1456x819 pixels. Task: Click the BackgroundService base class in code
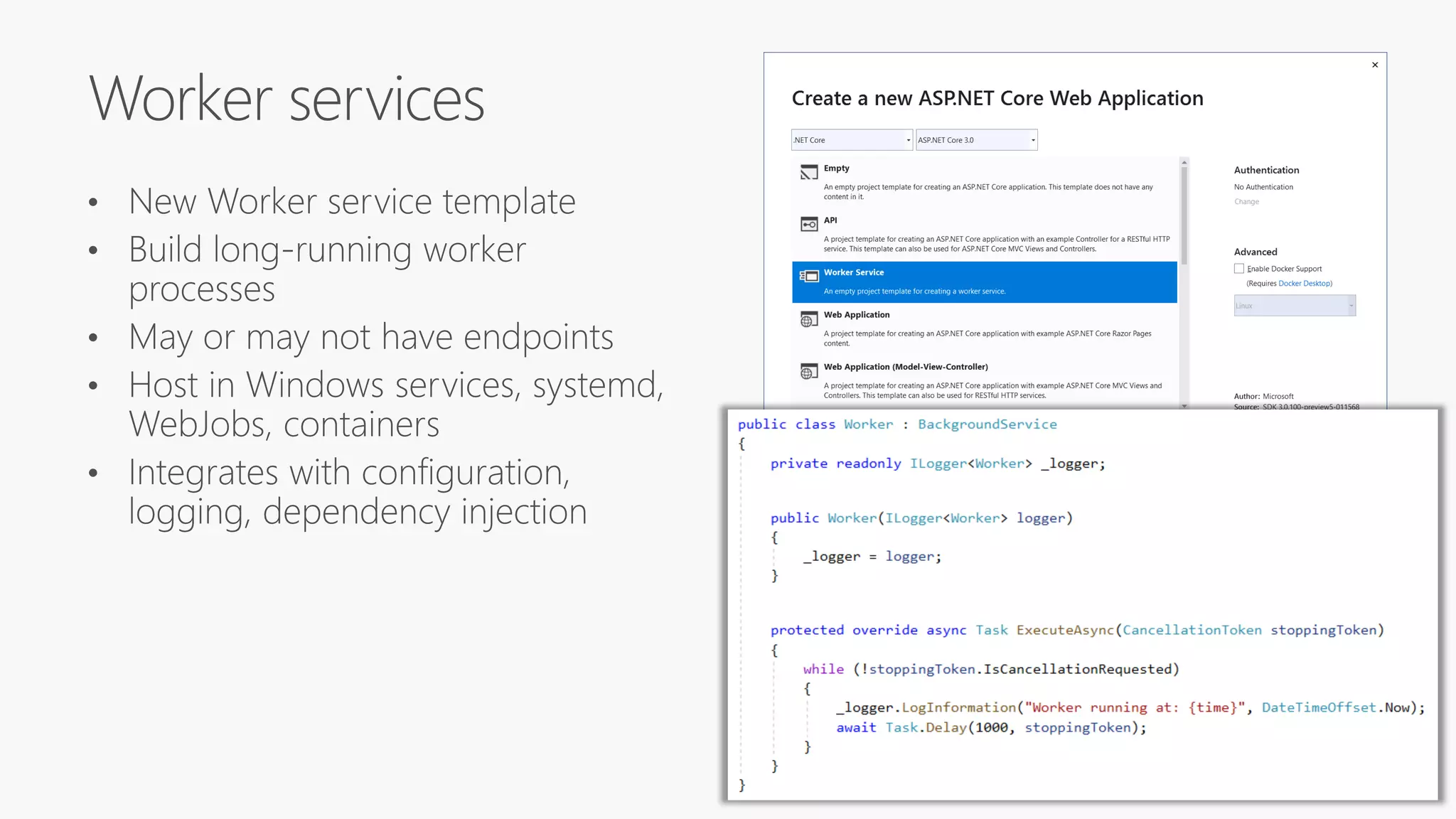987,424
